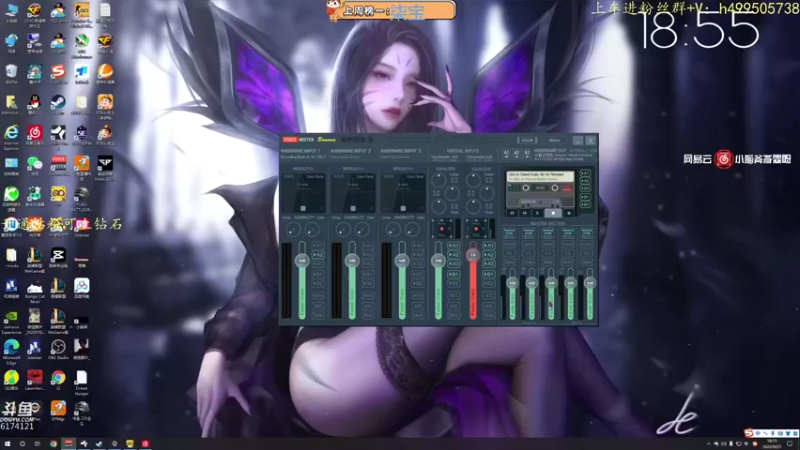The width and height of the screenshot is (800, 450).
Task: Open NetEase Cloud Music desktop icon
Action: pyautogui.click(x=35, y=133)
